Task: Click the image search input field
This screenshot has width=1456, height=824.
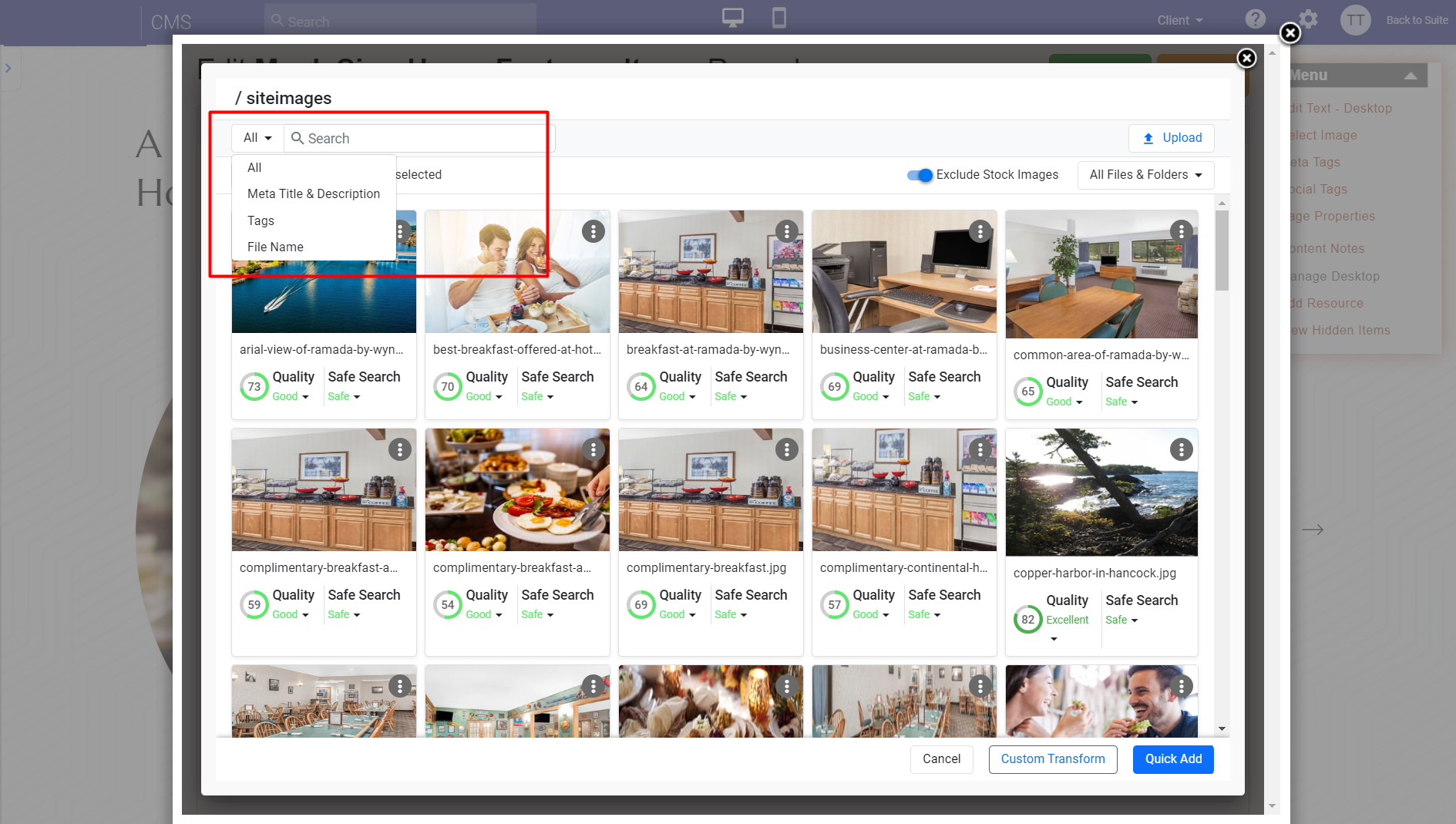Action: click(x=419, y=138)
